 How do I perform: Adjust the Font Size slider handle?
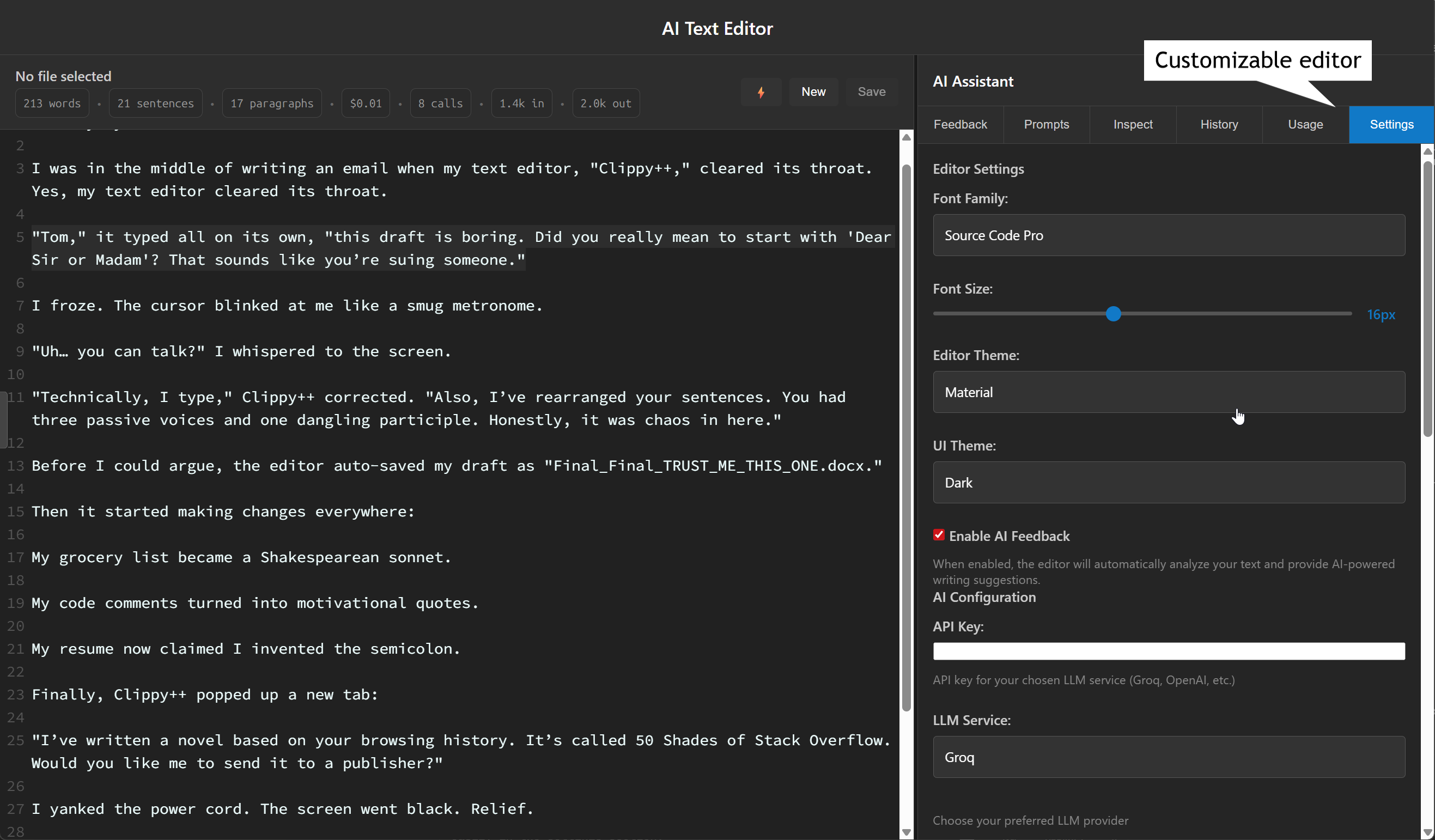(1113, 314)
